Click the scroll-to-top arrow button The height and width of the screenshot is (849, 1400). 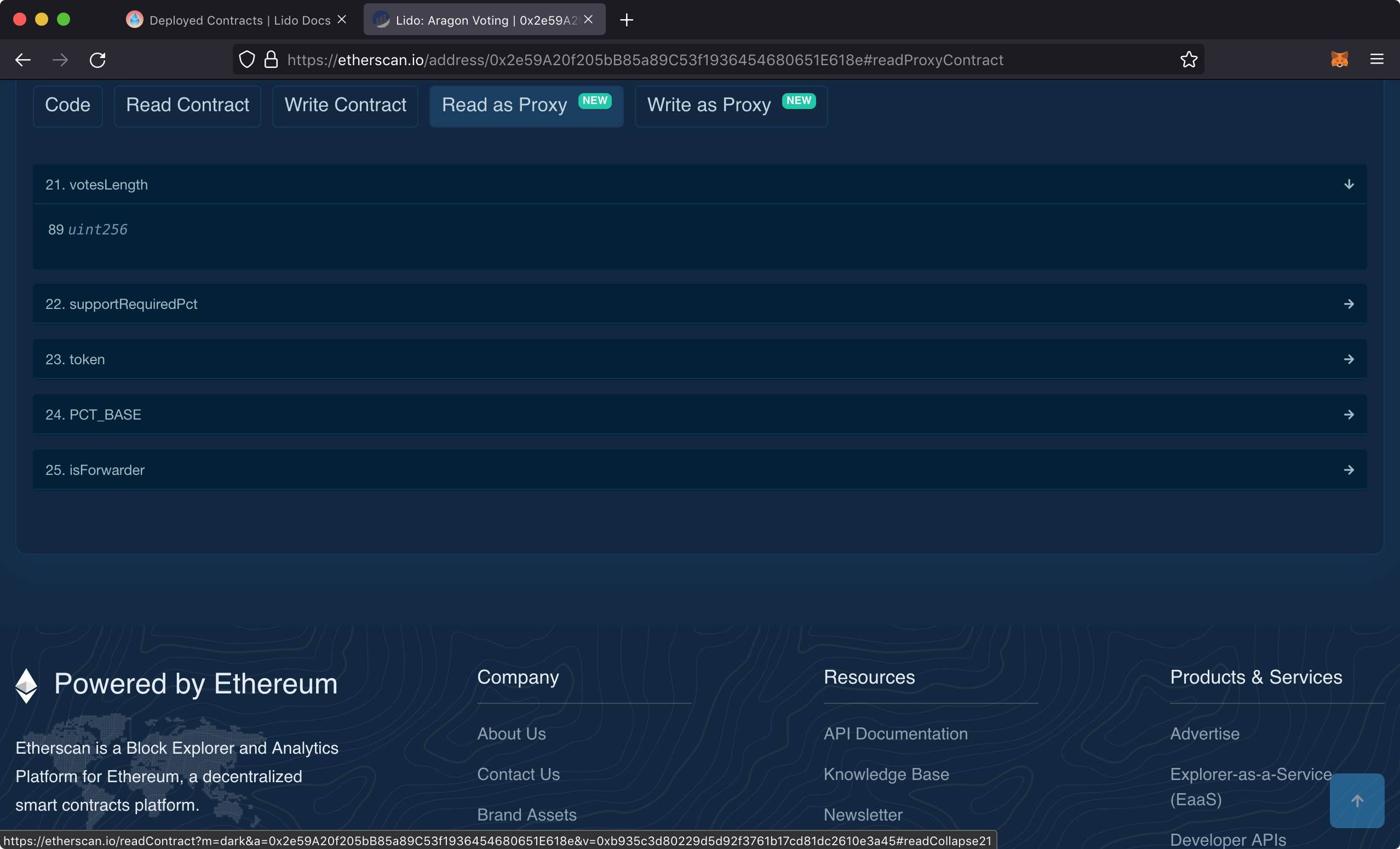[1356, 800]
